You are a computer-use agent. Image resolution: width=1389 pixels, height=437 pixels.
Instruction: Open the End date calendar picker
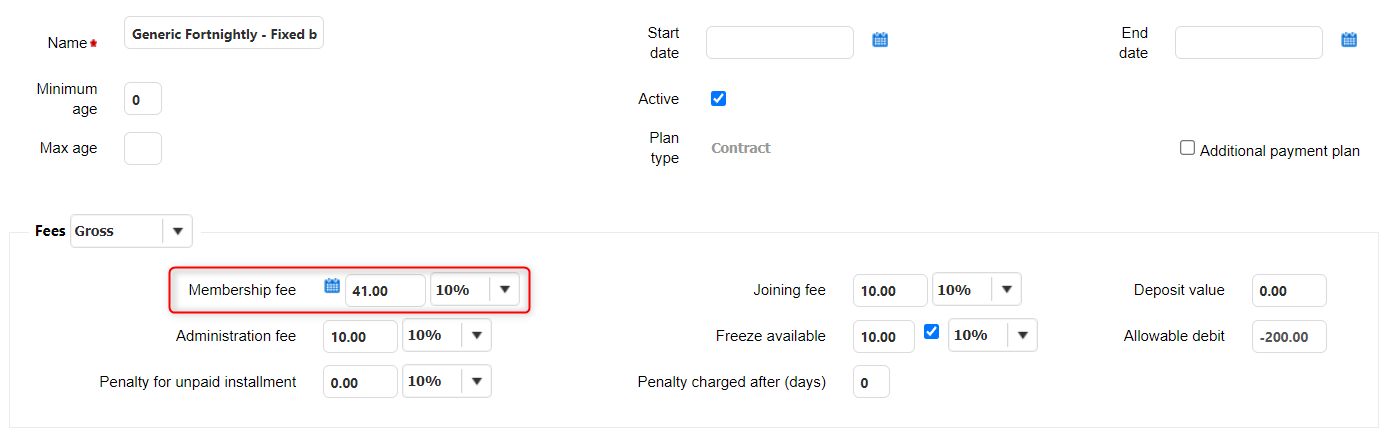click(x=1349, y=40)
